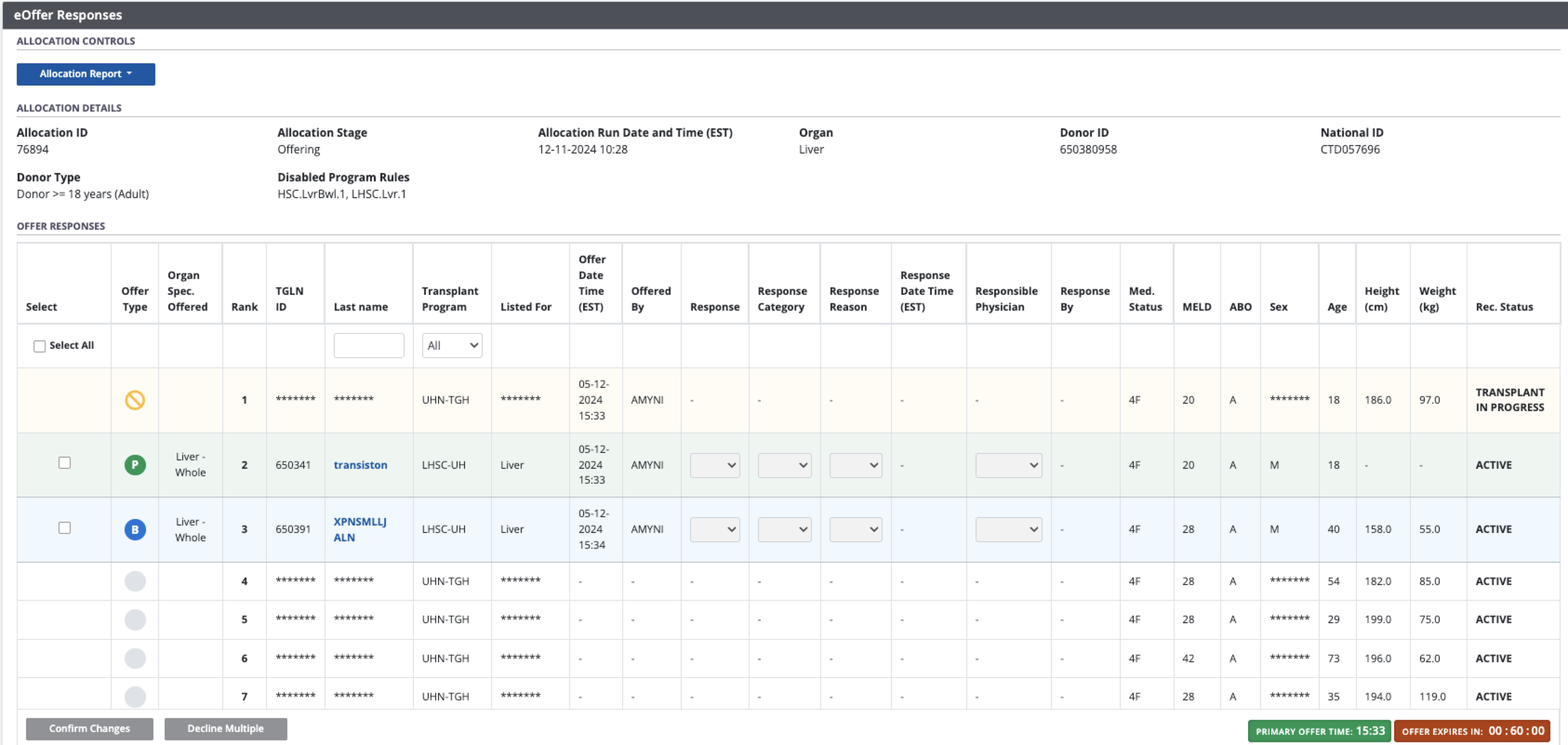Click the green P primary offer icon
The image size is (1568, 745).
coord(134,465)
